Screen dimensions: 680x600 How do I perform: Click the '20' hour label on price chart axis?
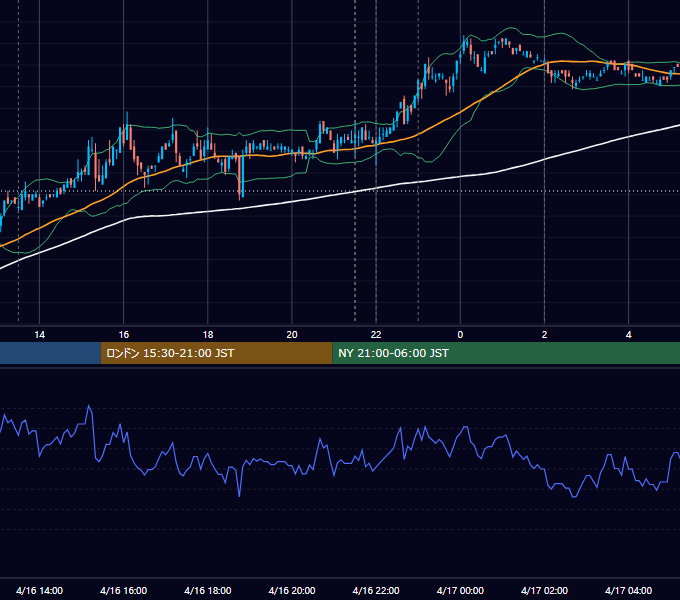coord(292,335)
